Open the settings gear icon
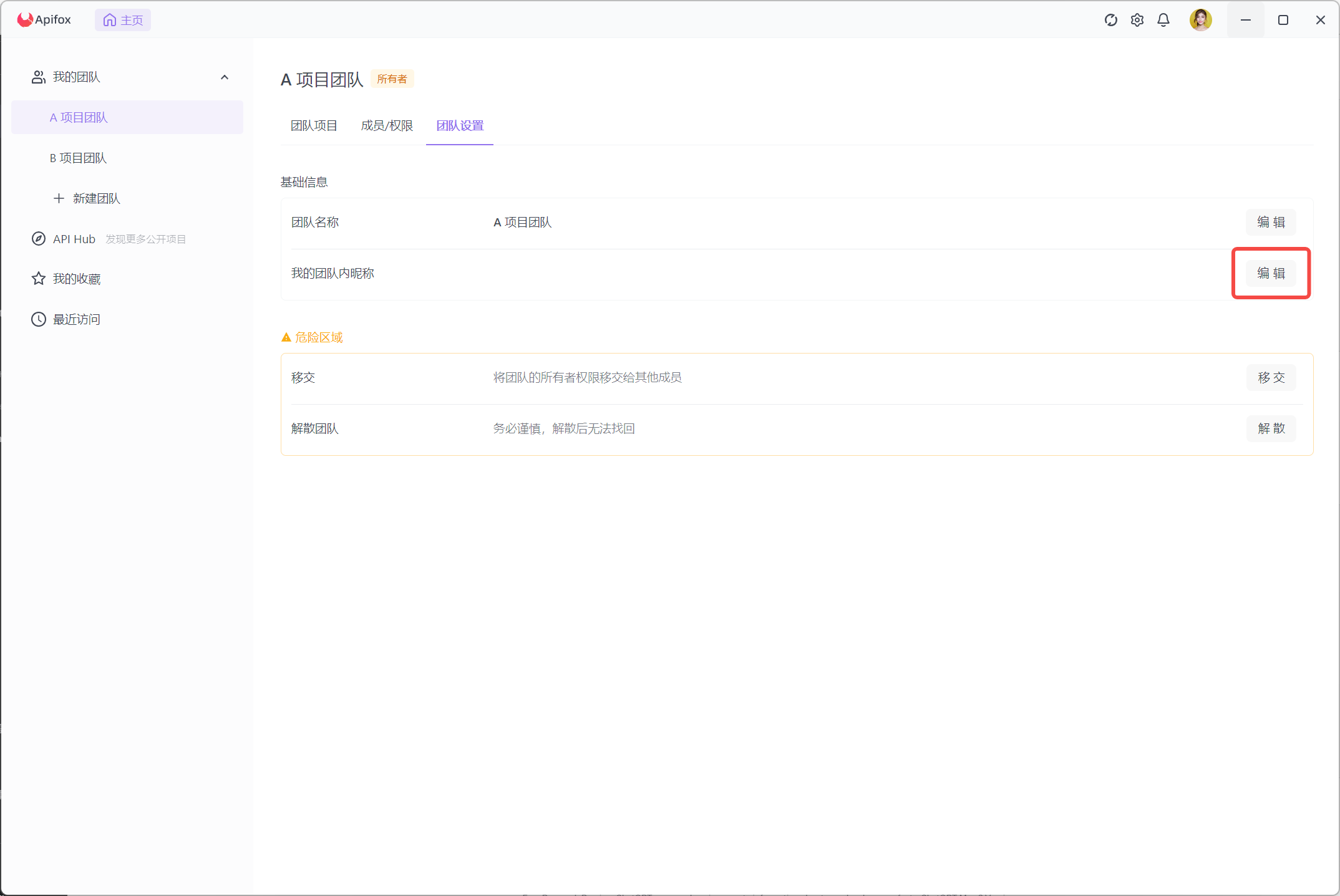 click(1137, 20)
